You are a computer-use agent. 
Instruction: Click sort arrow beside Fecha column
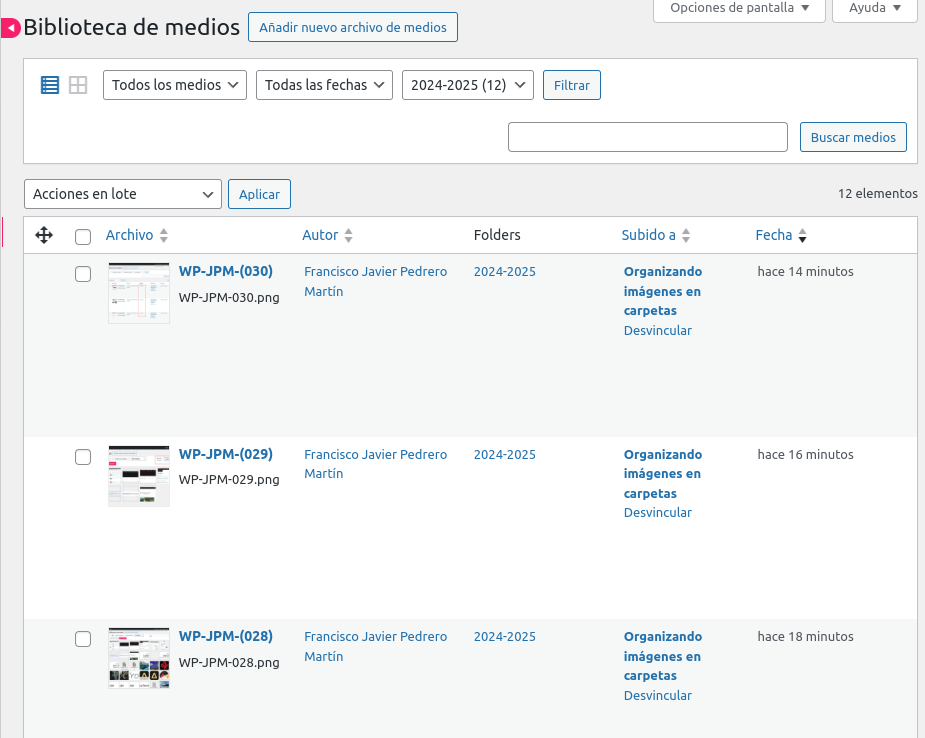point(802,236)
